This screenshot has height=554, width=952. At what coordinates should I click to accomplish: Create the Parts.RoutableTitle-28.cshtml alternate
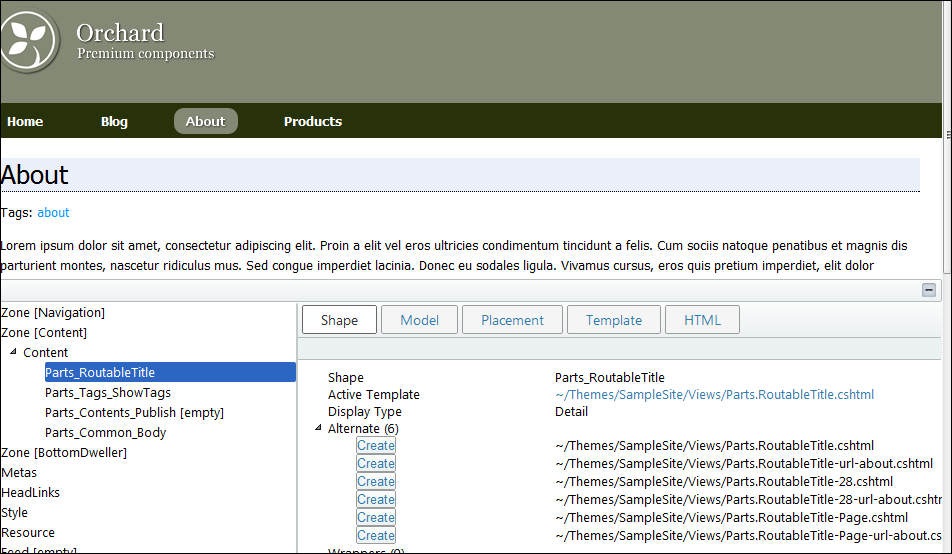(x=376, y=482)
